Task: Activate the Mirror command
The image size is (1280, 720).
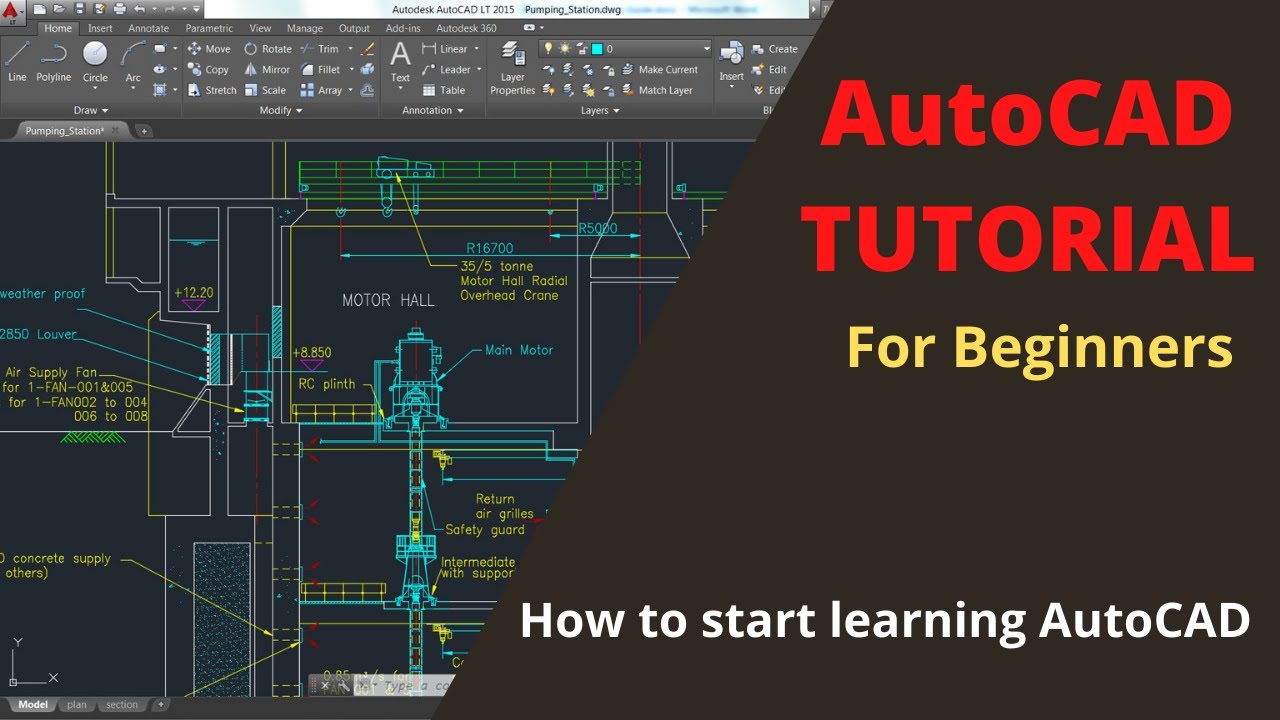Action: click(267, 70)
